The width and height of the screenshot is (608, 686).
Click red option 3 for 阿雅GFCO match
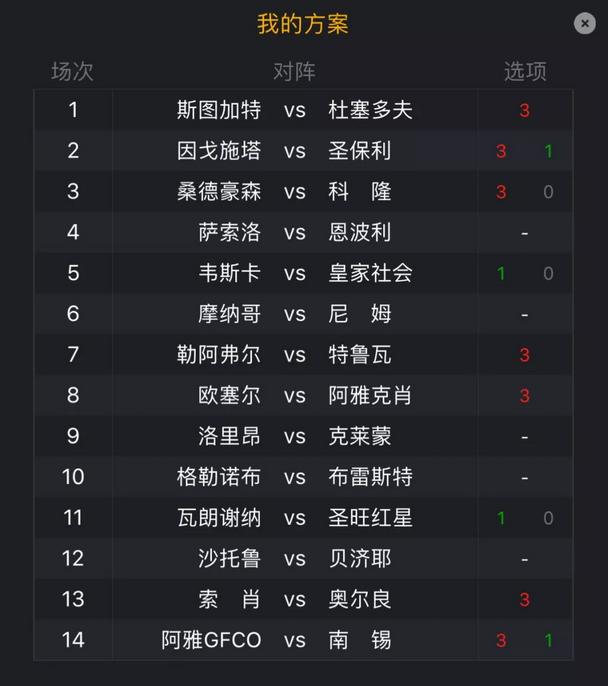pyautogui.click(x=501, y=640)
